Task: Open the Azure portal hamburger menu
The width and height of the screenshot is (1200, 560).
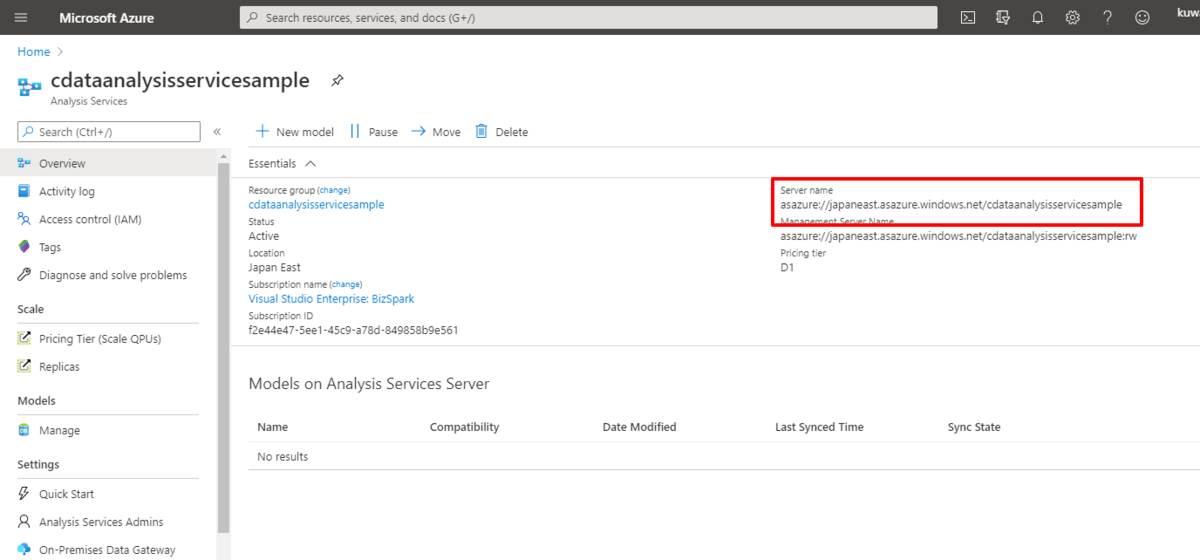Action: (x=21, y=18)
